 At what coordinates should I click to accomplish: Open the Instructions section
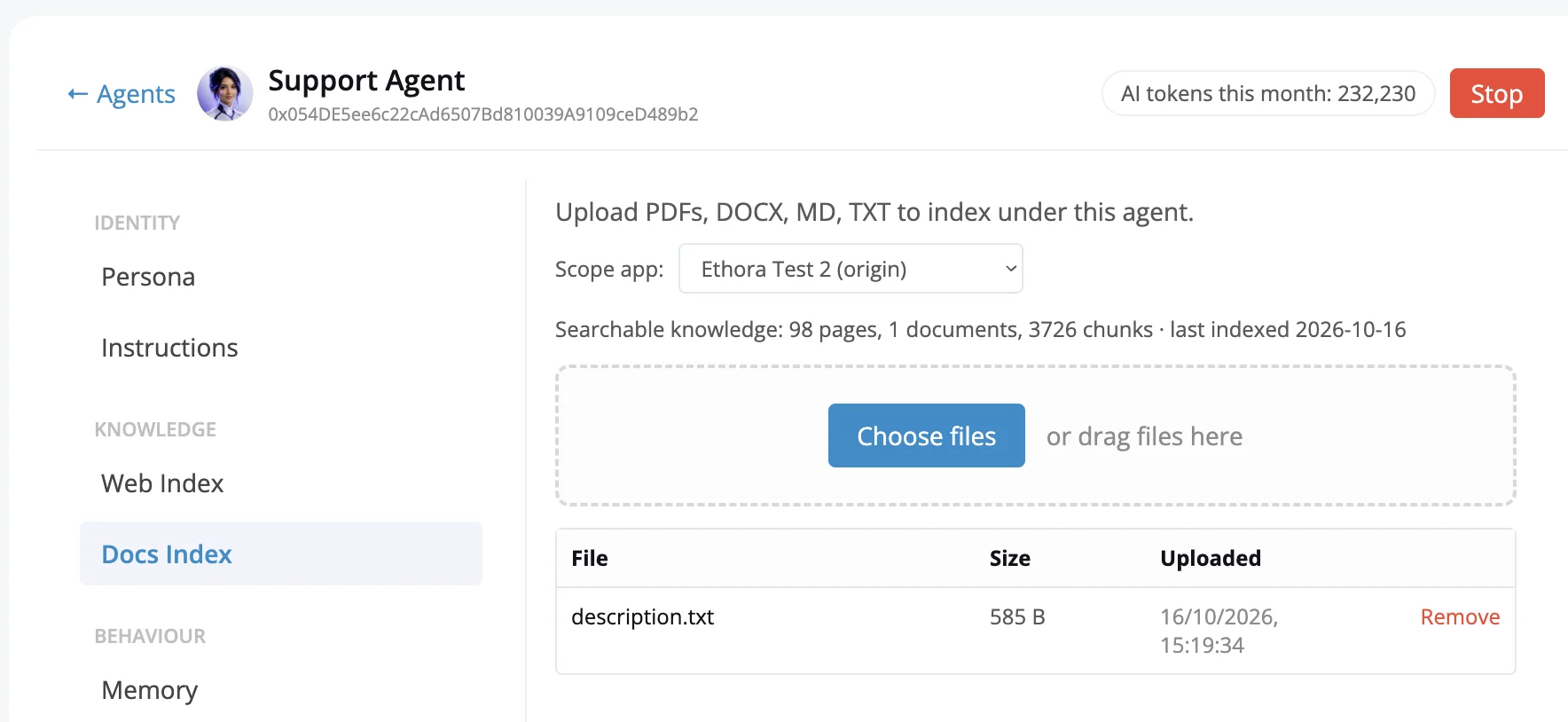[x=169, y=348]
